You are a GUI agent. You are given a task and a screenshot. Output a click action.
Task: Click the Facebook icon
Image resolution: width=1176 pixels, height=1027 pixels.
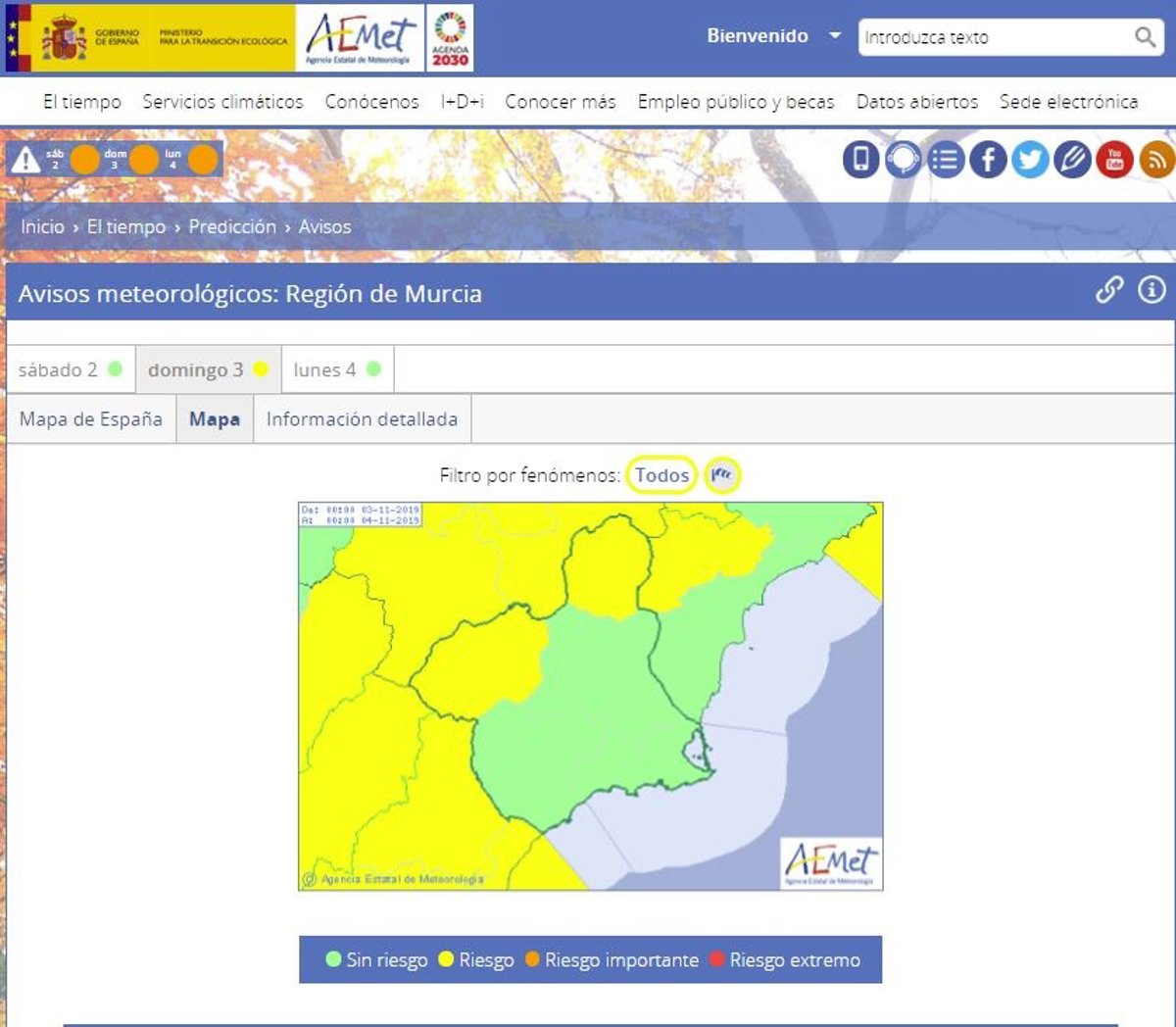[988, 160]
